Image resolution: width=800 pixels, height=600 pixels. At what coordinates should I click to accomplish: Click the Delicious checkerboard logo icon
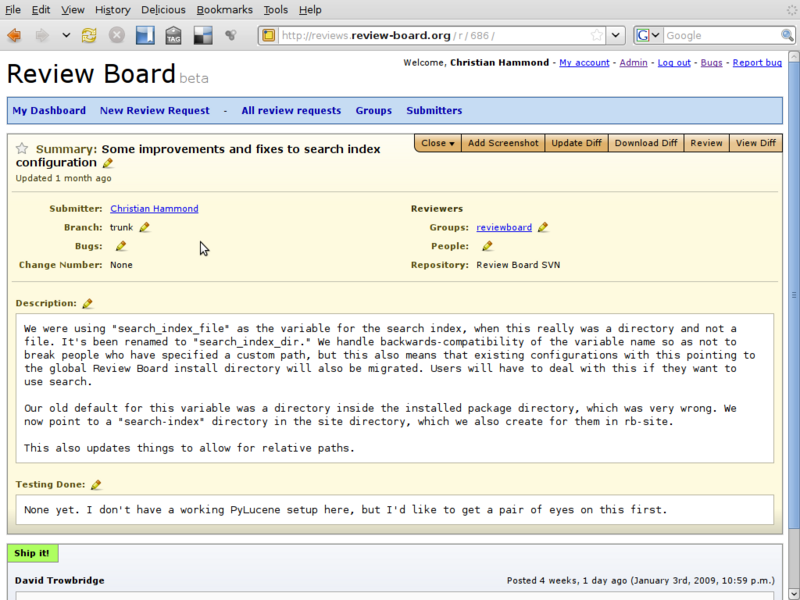click(203, 35)
